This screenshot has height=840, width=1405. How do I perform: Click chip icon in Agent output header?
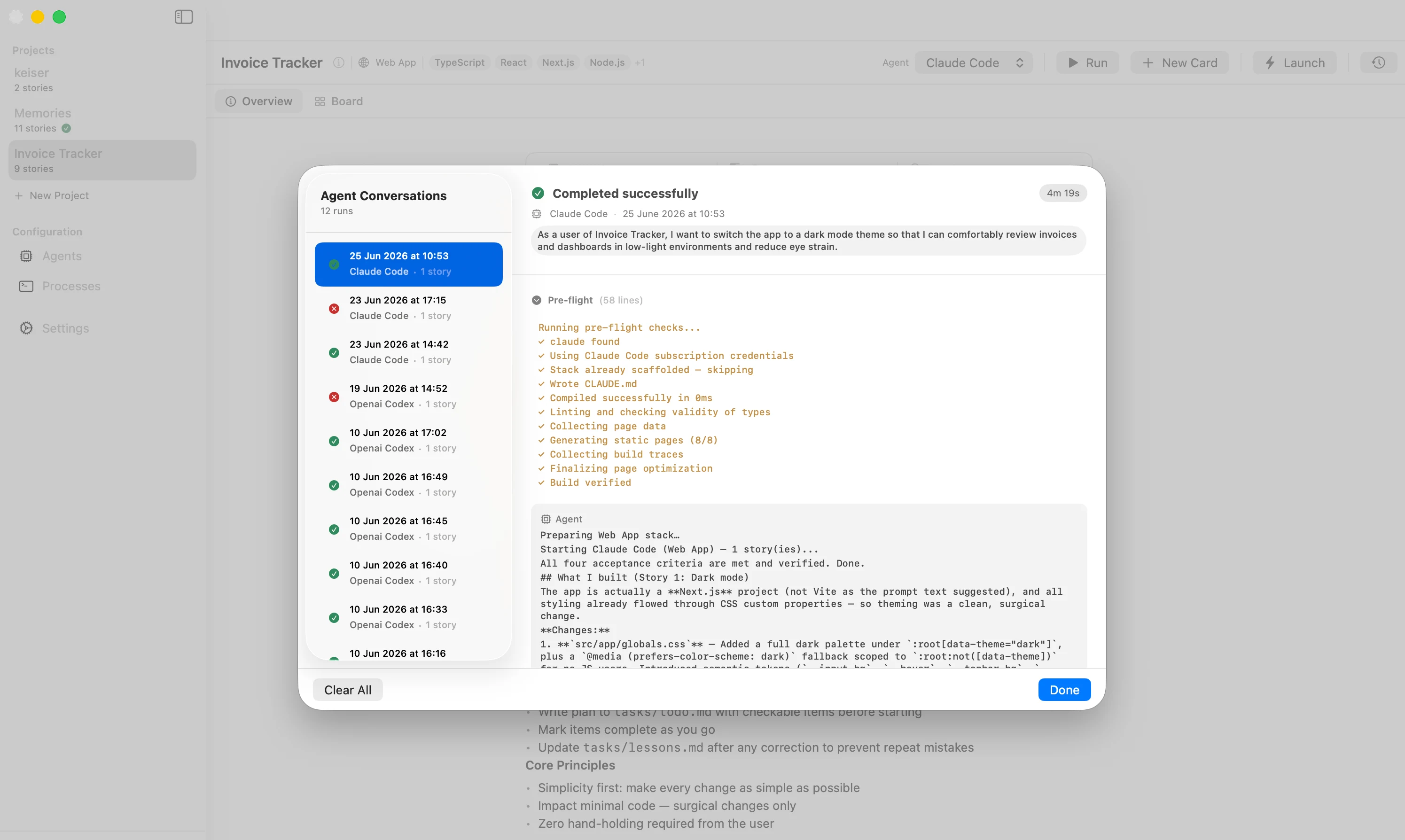coord(546,519)
